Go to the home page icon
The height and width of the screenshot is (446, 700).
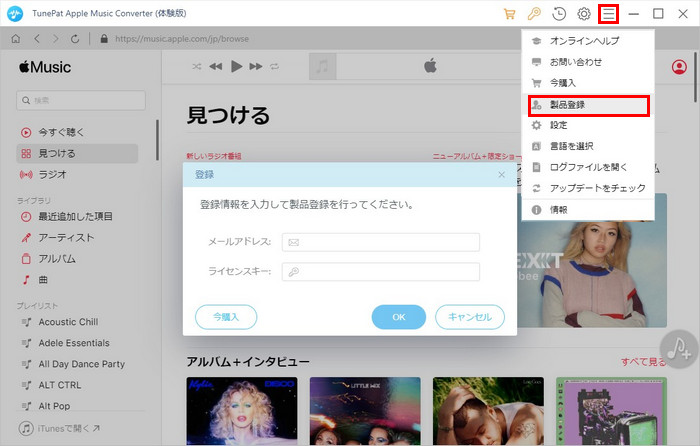16,39
